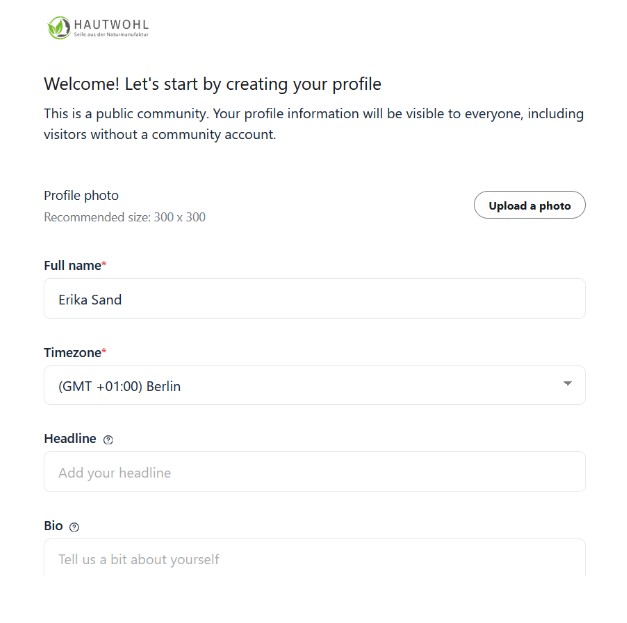Select the Bio text area
This screenshot has height=623, width=627.
tap(314, 557)
